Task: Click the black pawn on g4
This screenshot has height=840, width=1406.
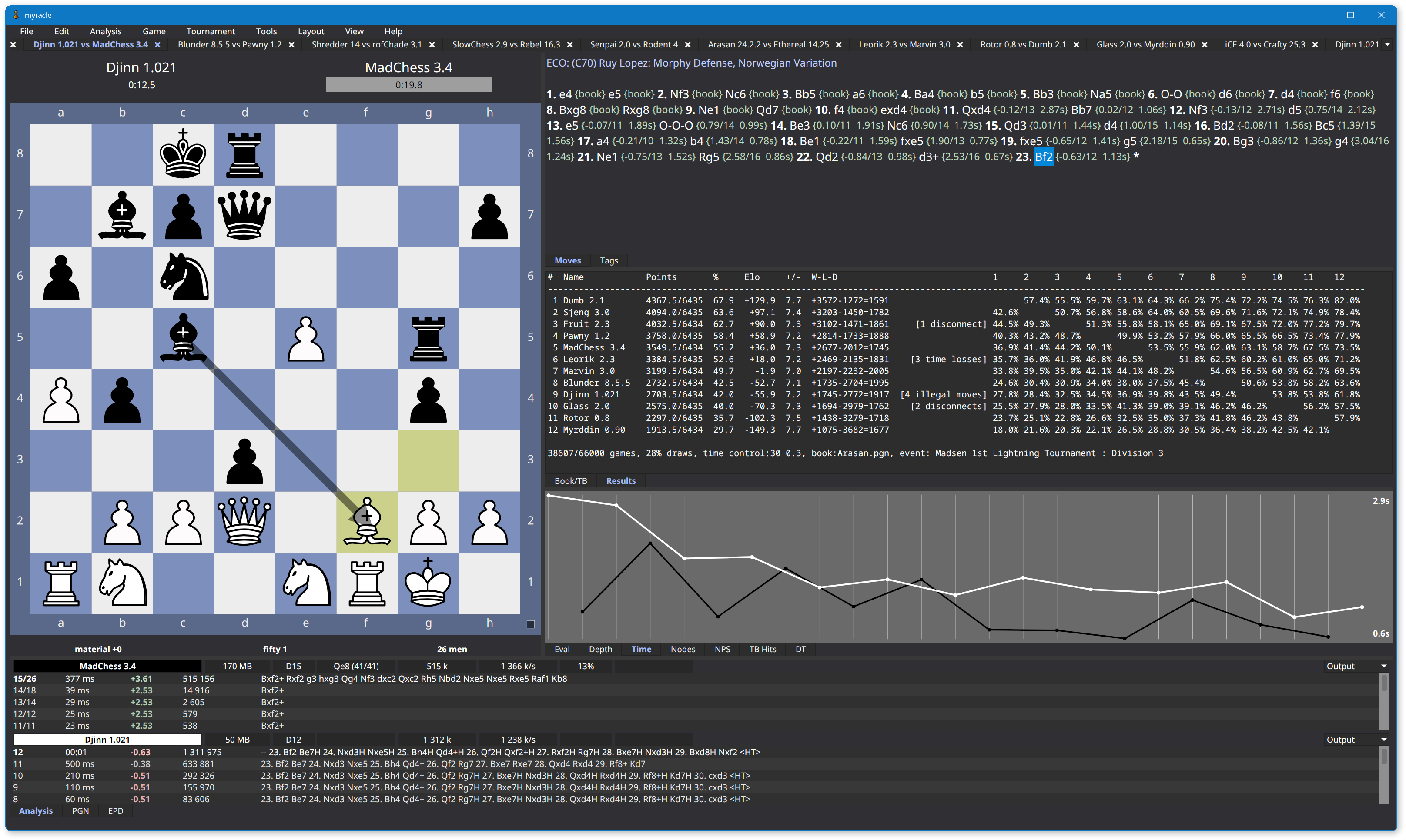Action: pos(428,400)
